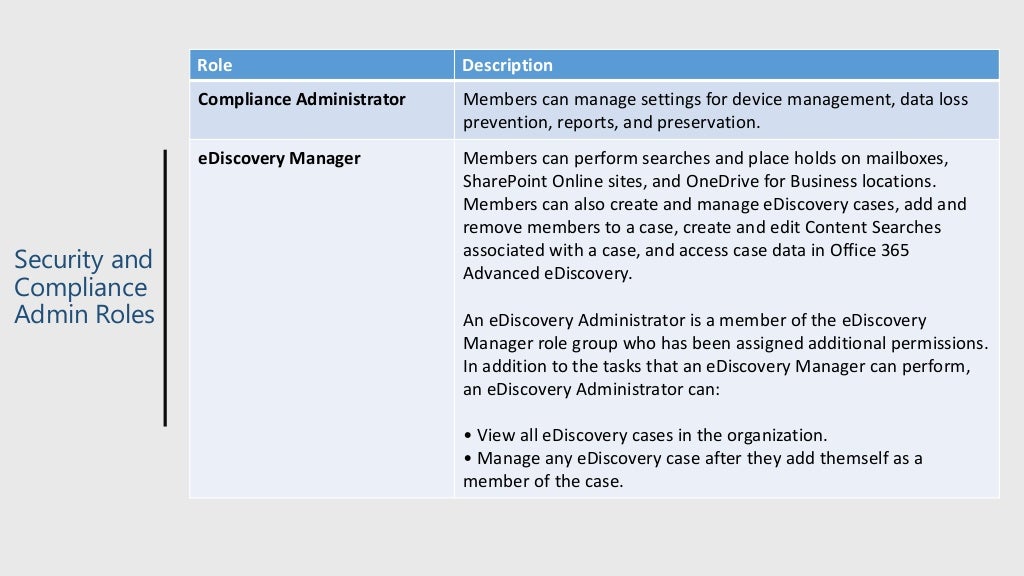Click the 'View all eDiscovery cases' bullet
The width and height of the screenshot is (1024, 576).
(645, 435)
